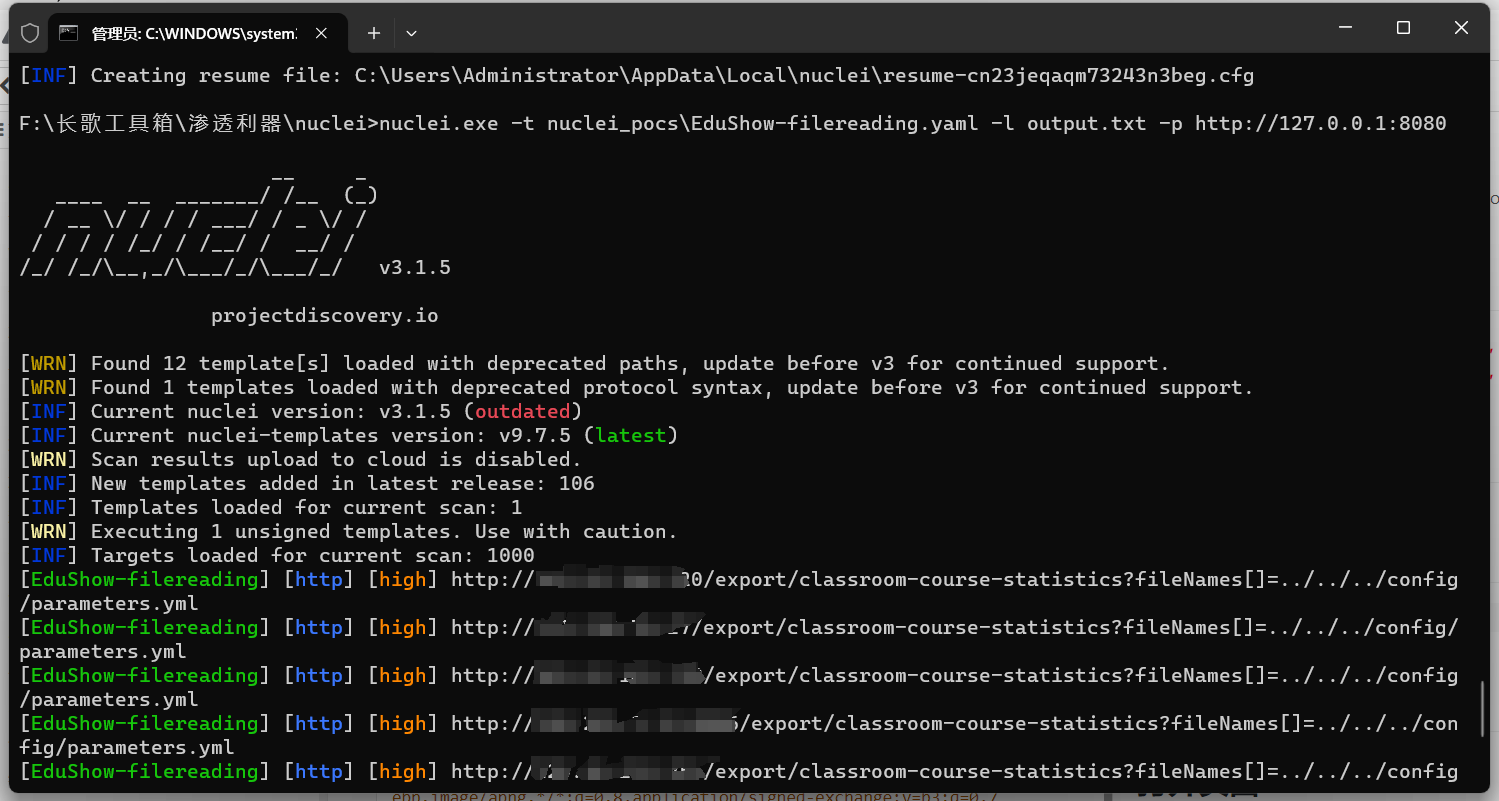Click EduShow-filereading.yaml in the command
The width and height of the screenshot is (1499, 801).
(835, 123)
